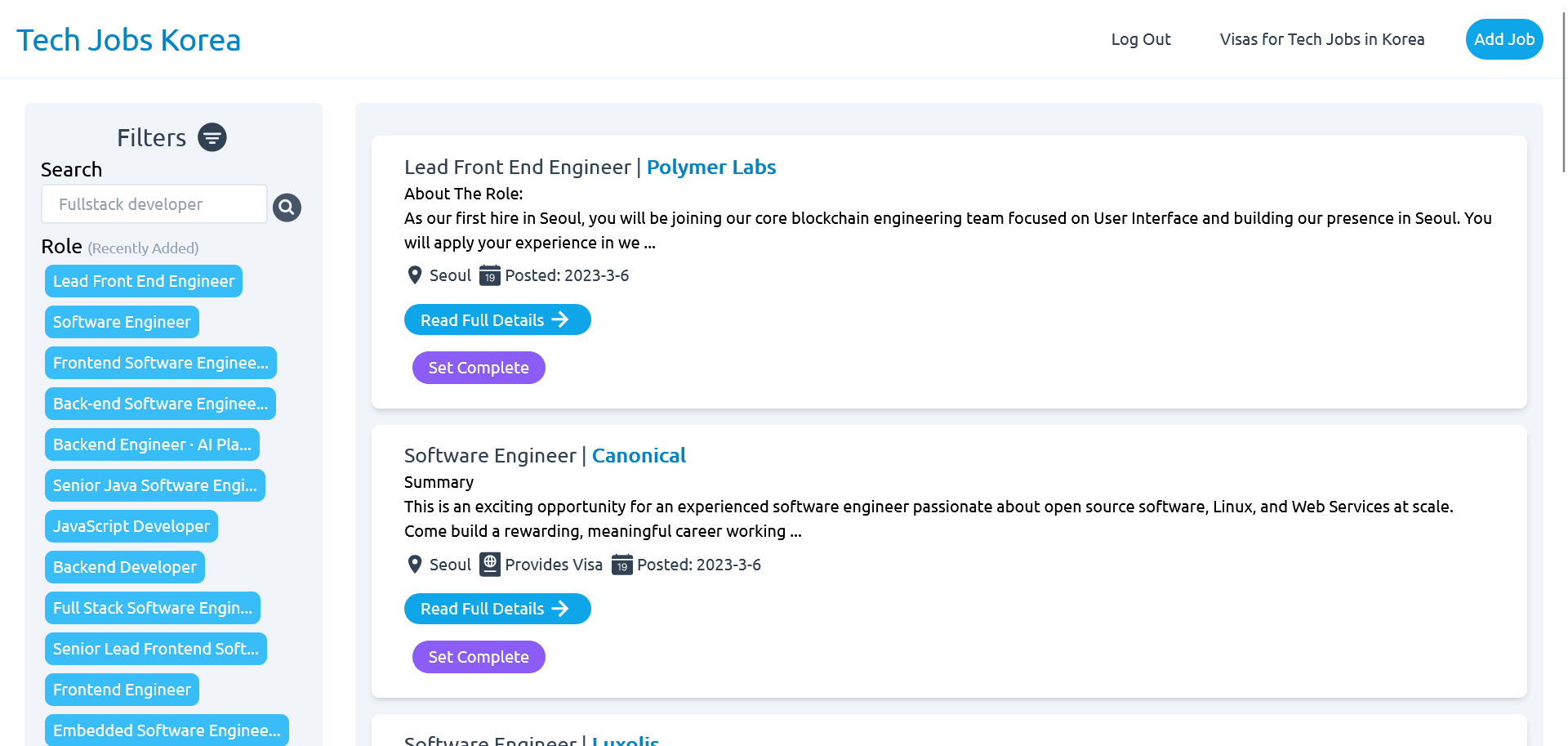Image resolution: width=1568 pixels, height=746 pixels.
Task: Toggle the JavaScript Developer role filter
Action: (131, 526)
